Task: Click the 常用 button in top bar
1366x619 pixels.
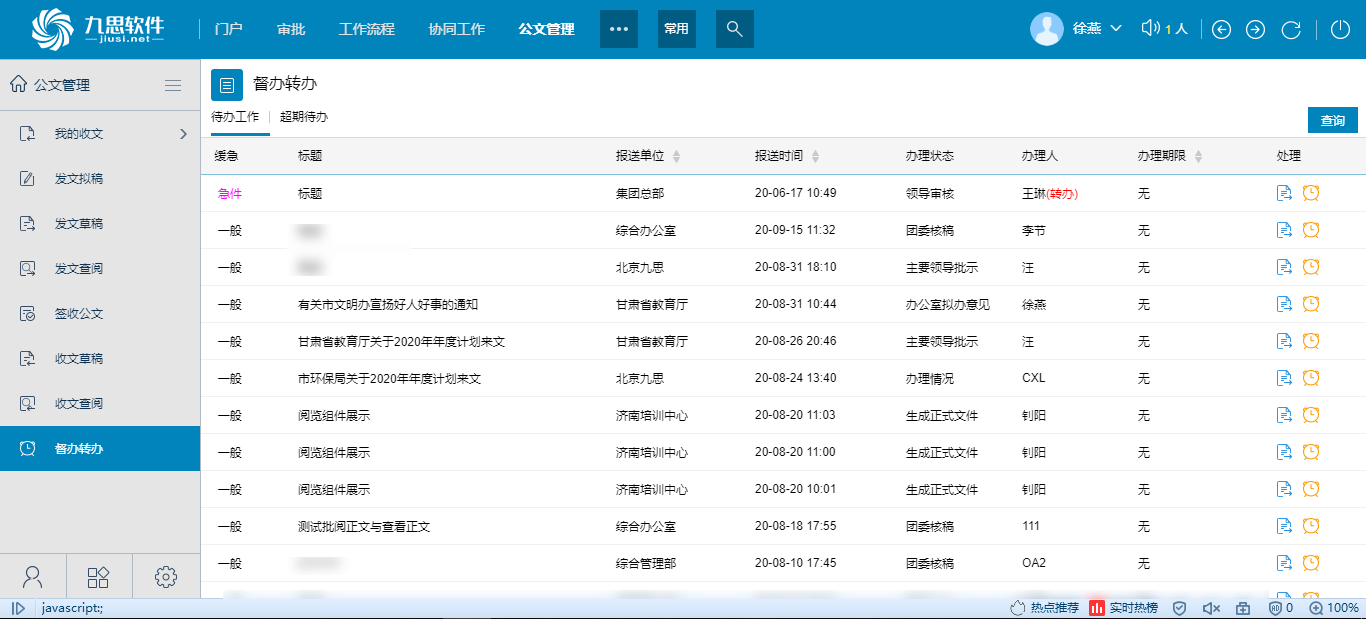Action: tap(677, 29)
